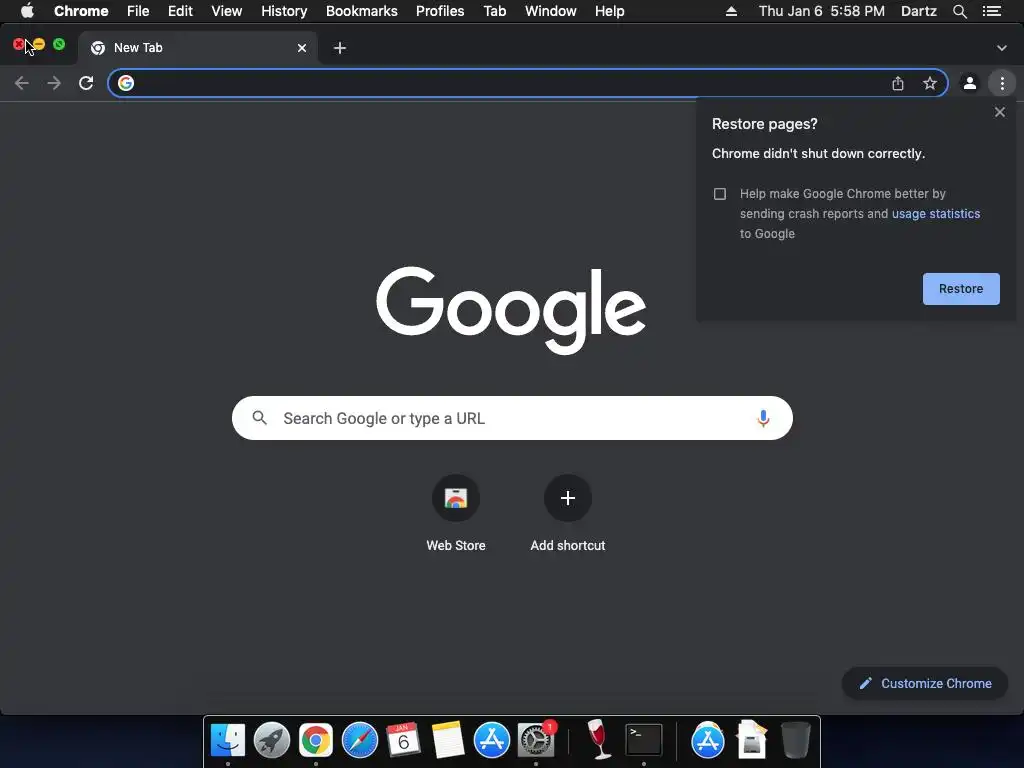The image size is (1024, 768).
Task: Open Launchpad from the Dock
Action: [272, 741]
